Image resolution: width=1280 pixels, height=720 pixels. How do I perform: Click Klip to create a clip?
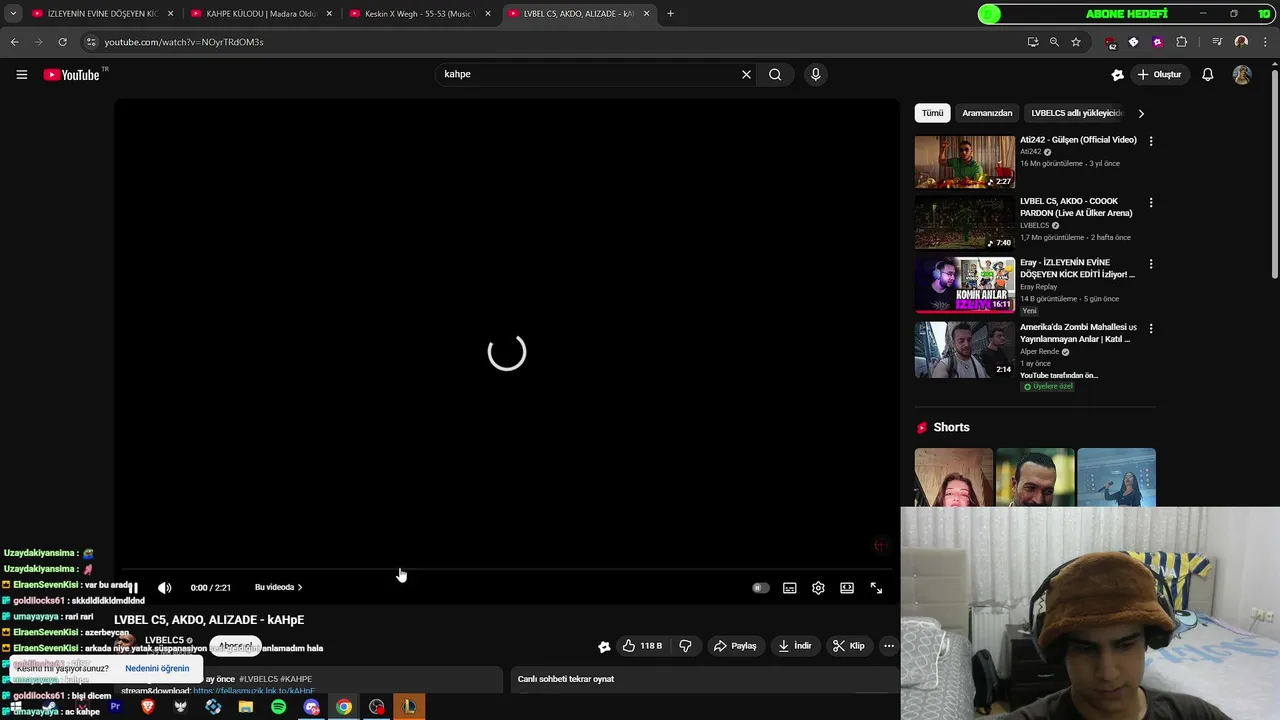pyautogui.click(x=849, y=646)
